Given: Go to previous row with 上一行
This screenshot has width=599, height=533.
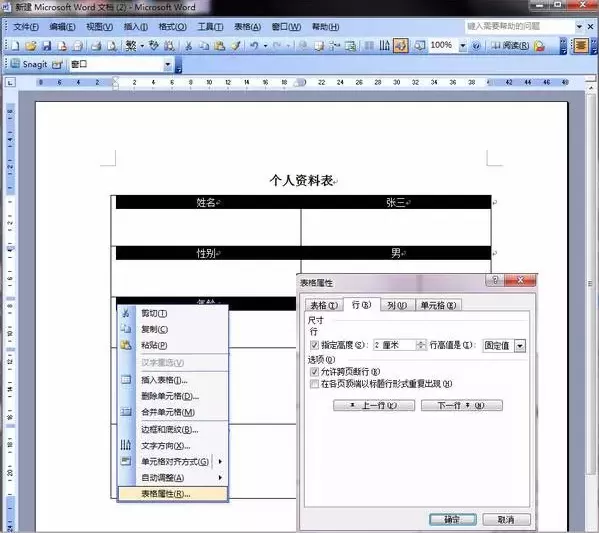Looking at the screenshot, I should [374, 405].
